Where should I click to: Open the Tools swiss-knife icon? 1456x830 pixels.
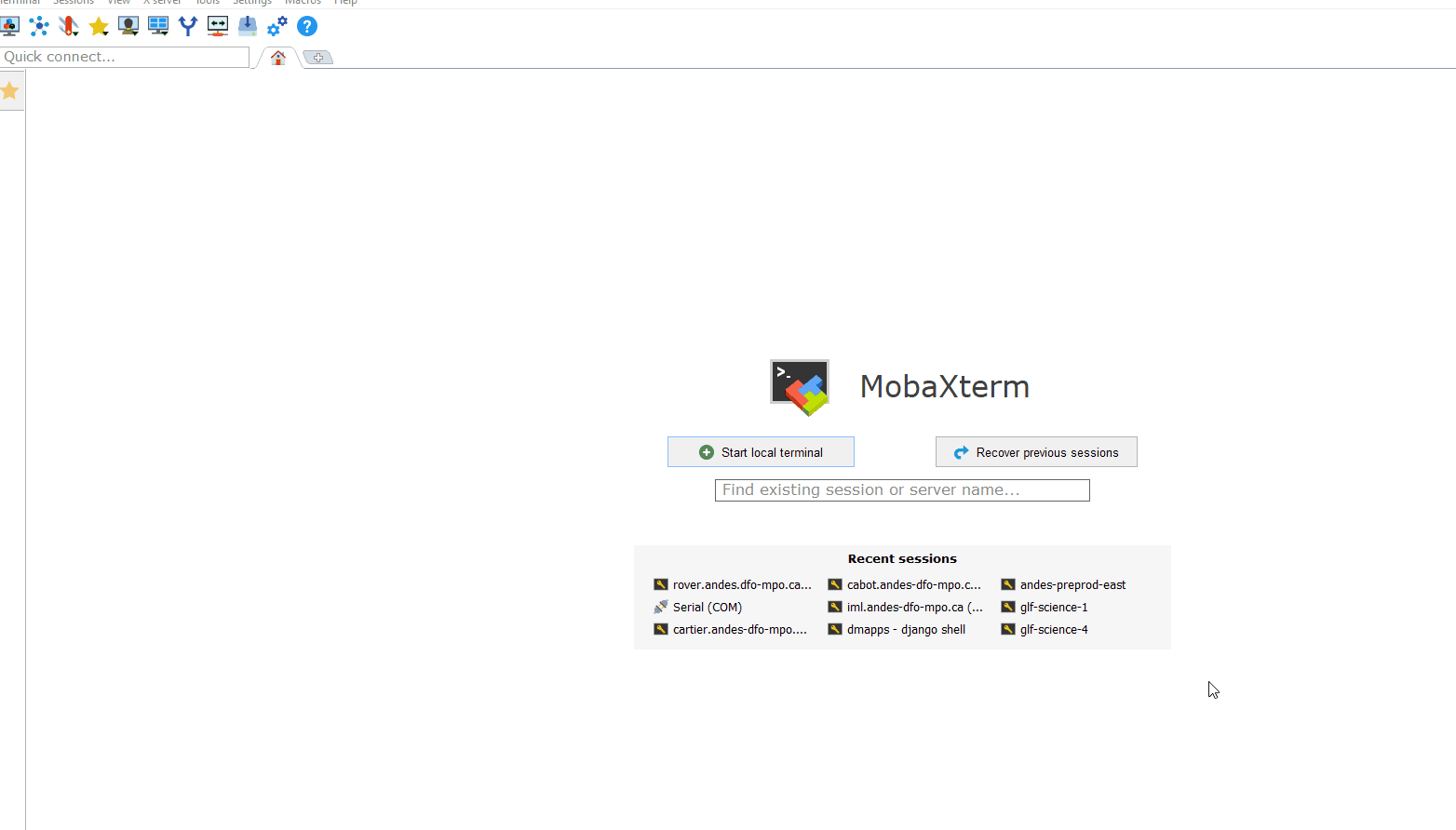tap(69, 26)
